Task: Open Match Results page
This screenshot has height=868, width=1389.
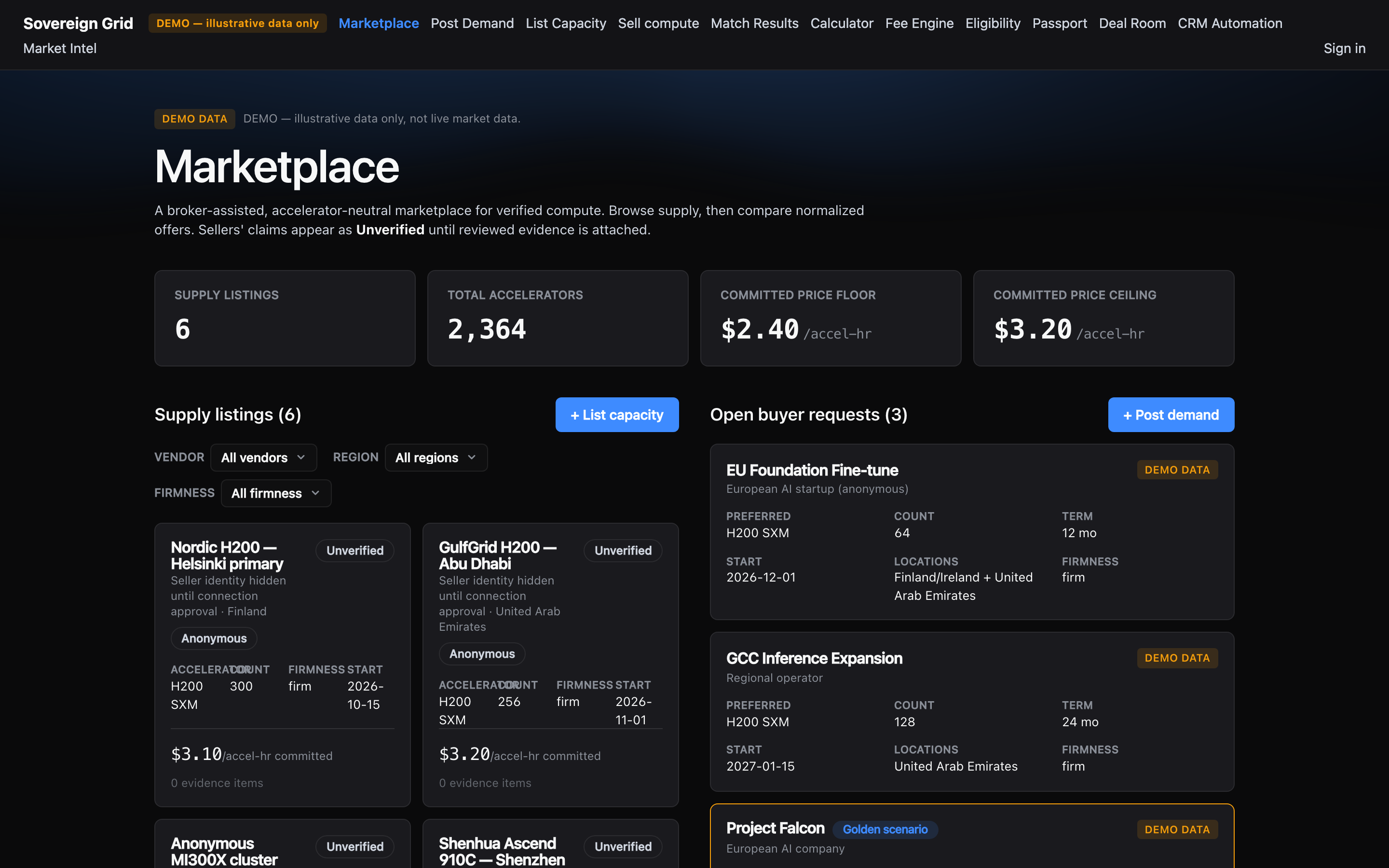Action: (x=754, y=24)
